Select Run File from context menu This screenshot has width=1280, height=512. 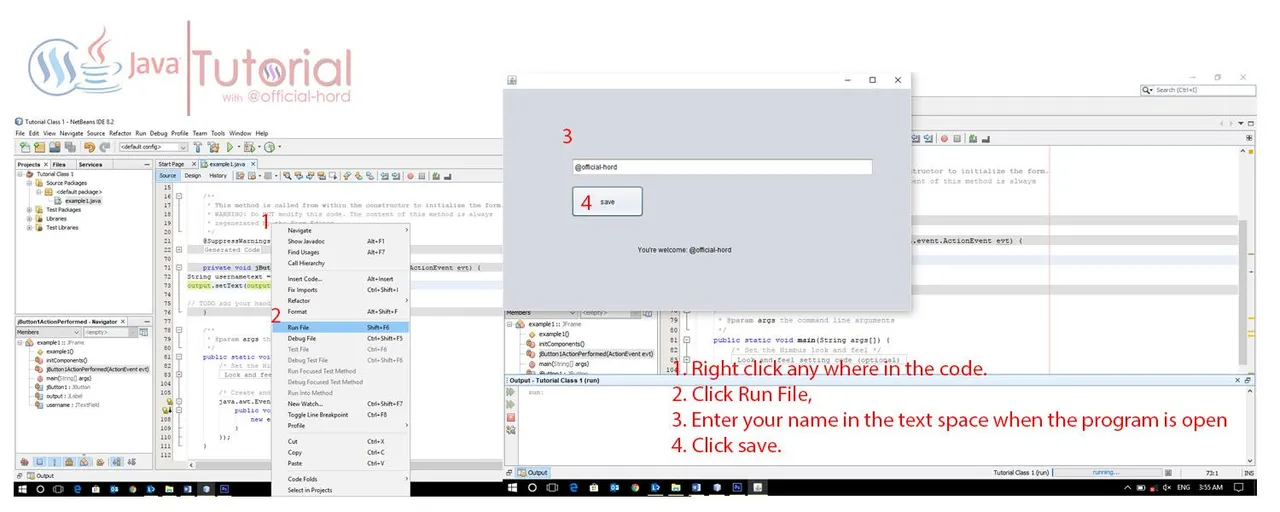coord(341,327)
